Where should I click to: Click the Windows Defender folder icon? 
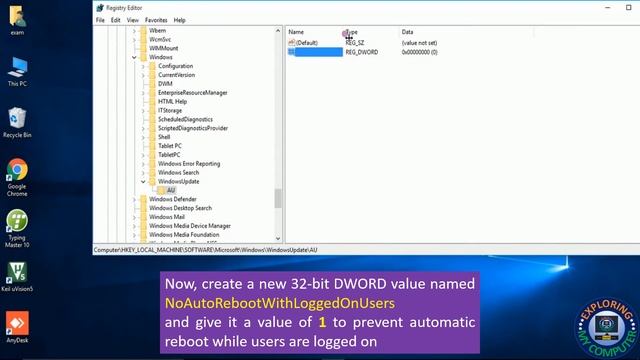click(143, 199)
